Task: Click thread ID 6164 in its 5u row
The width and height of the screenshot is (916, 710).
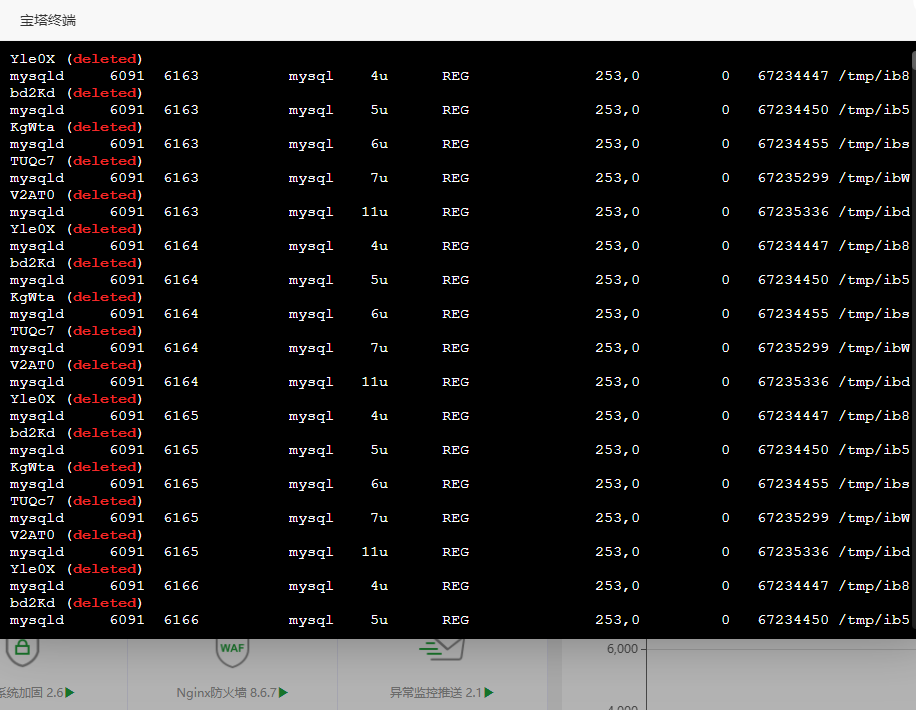Action: (181, 280)
